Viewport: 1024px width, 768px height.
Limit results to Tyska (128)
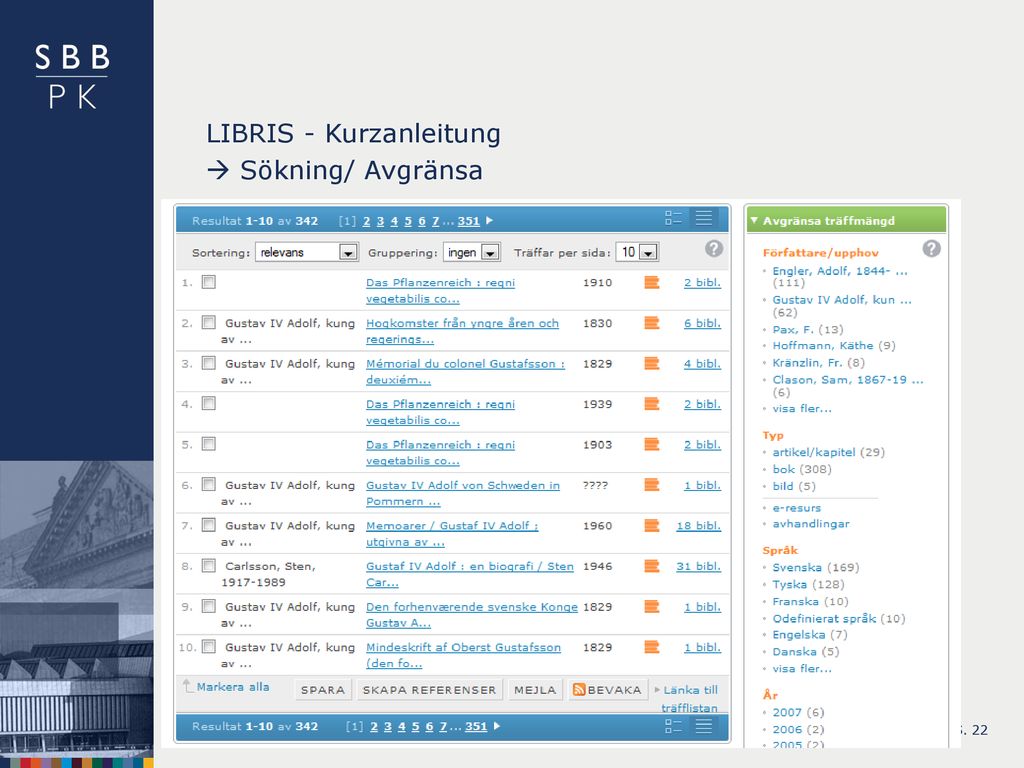coord(808,584)
